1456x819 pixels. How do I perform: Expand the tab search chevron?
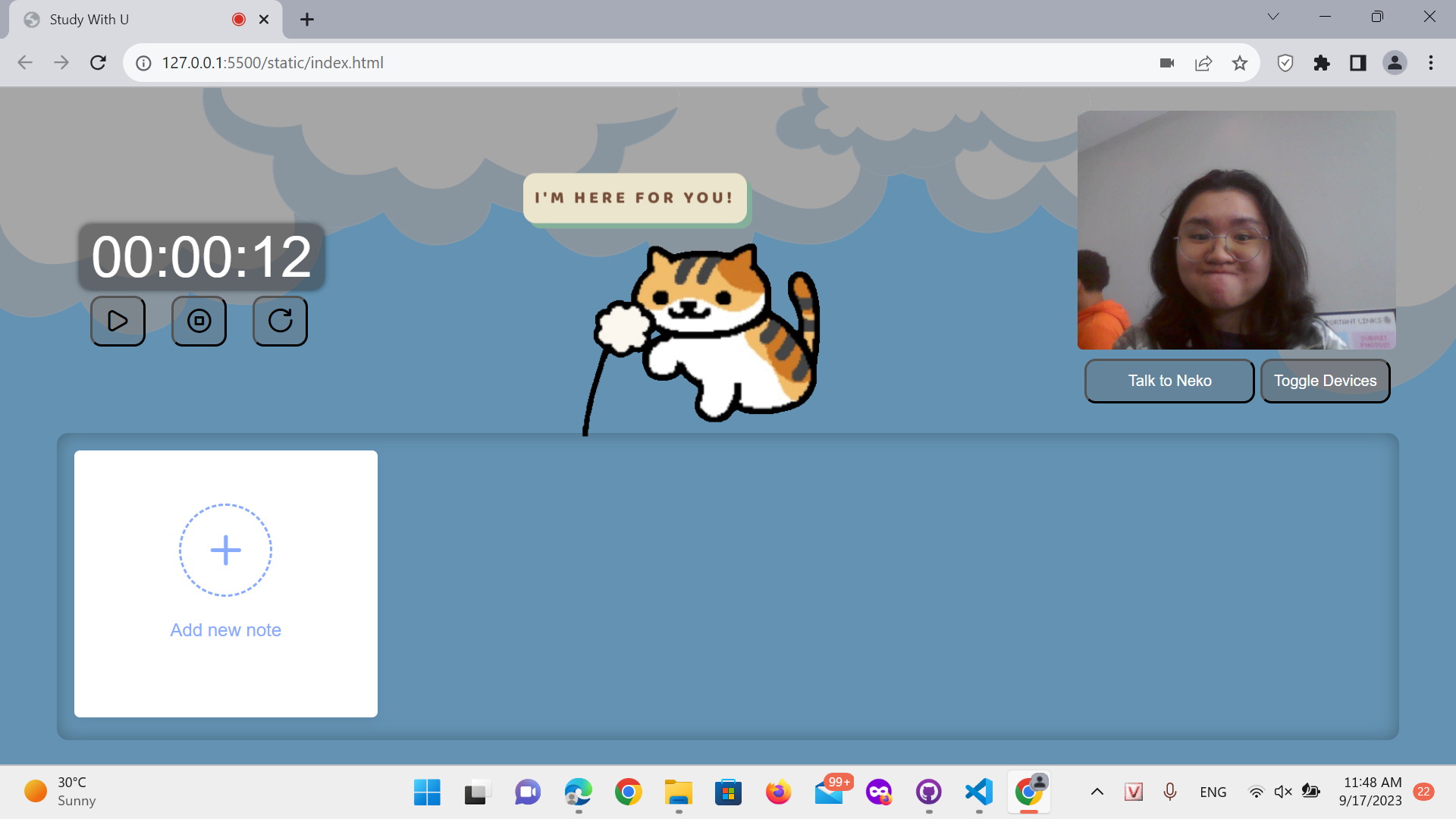[x=1272, y=17]
